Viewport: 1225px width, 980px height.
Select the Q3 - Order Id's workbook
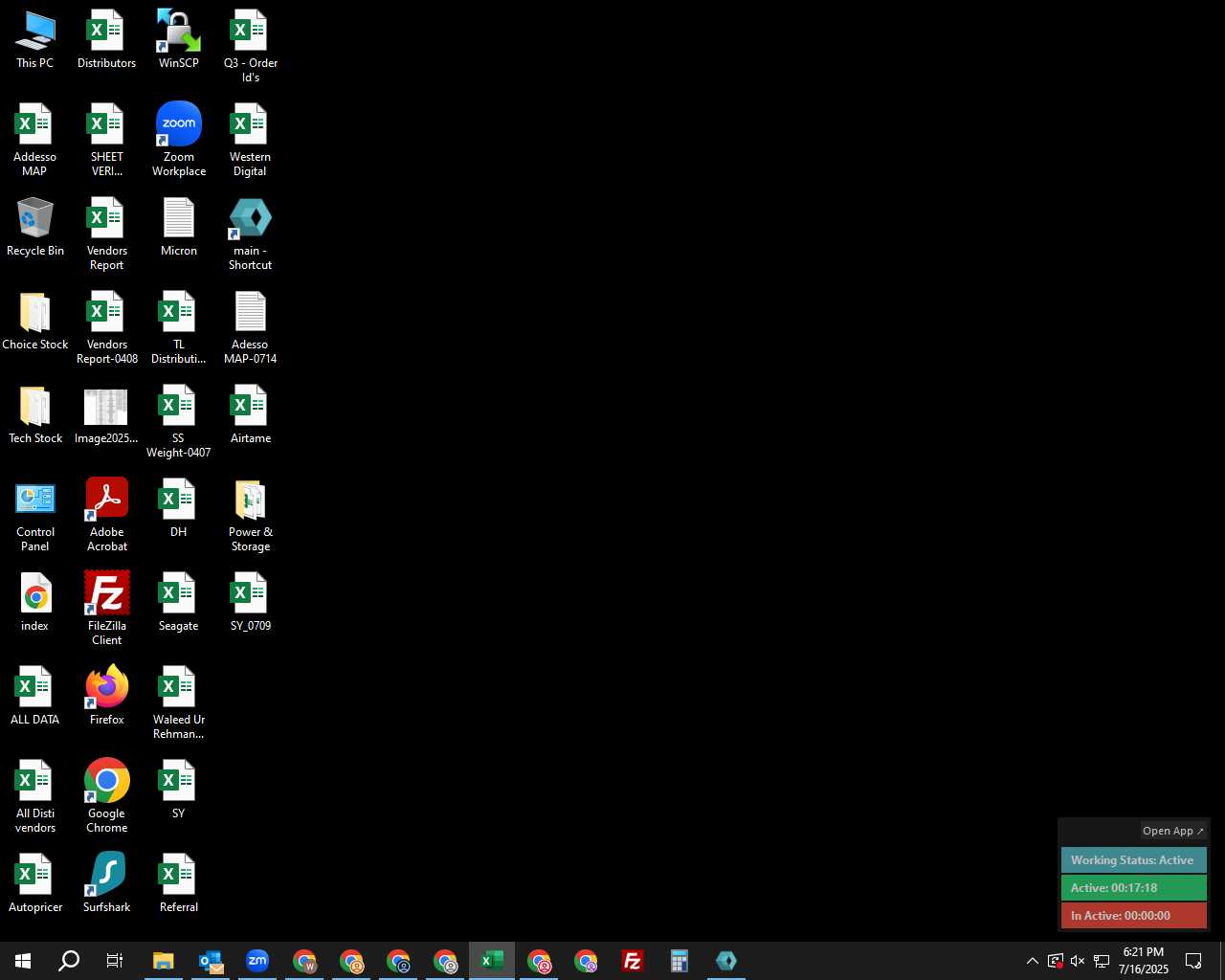pos(251,47)
